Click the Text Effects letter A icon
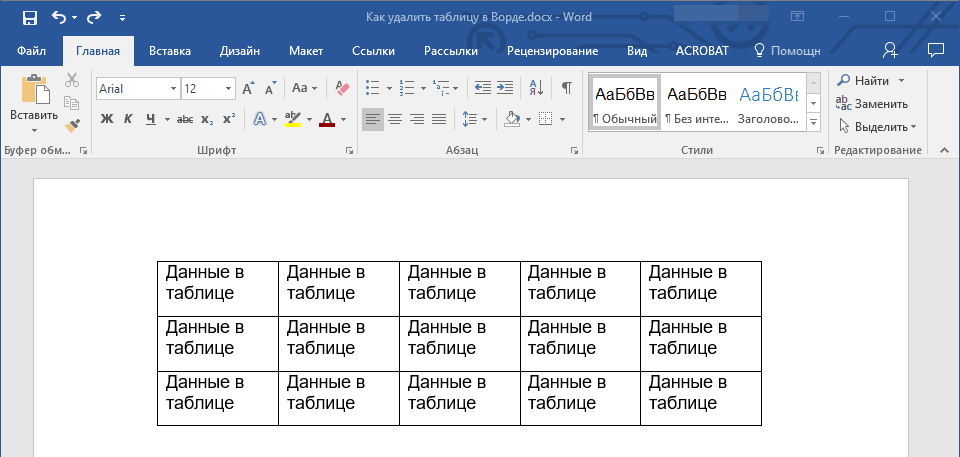The height and width of the screenshot is (457, 960). click(x=259, y=119)
